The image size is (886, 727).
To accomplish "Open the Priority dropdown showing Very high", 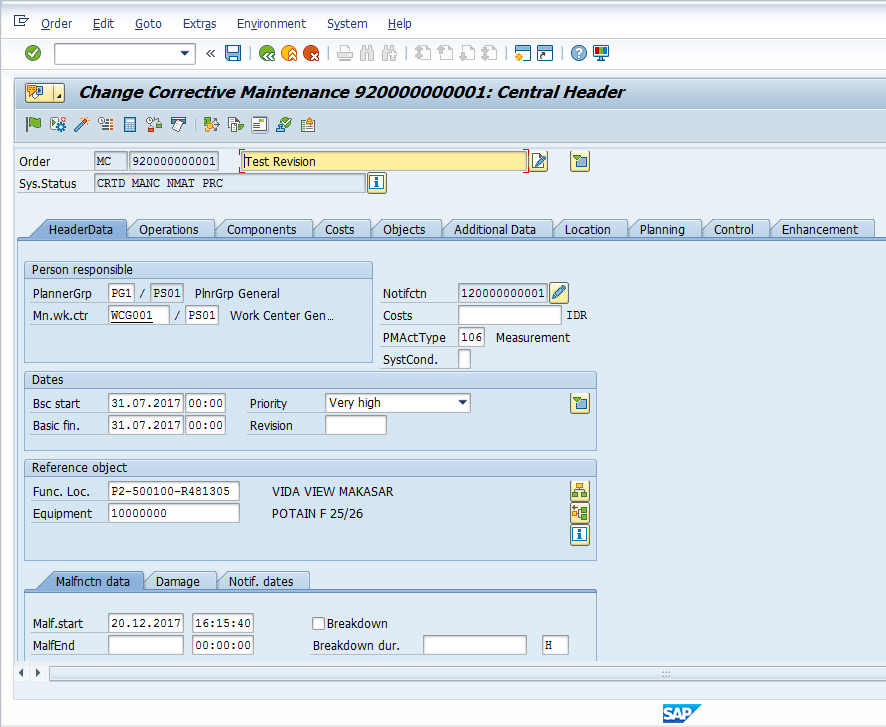I will coord(462,402).
